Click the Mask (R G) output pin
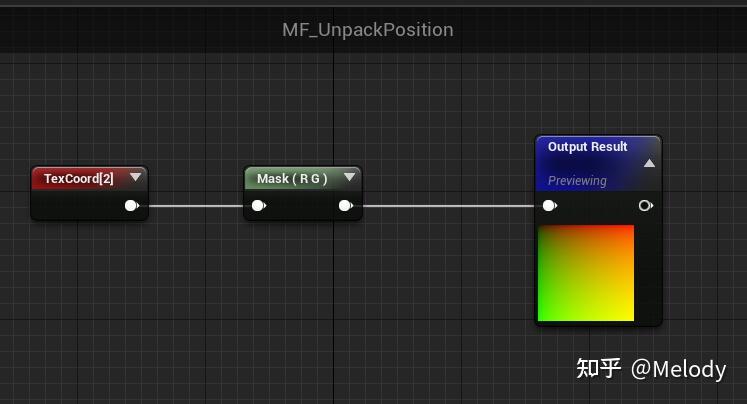This screenshot has width=747, height=404. pyautogui.click(x=345, y=206)
